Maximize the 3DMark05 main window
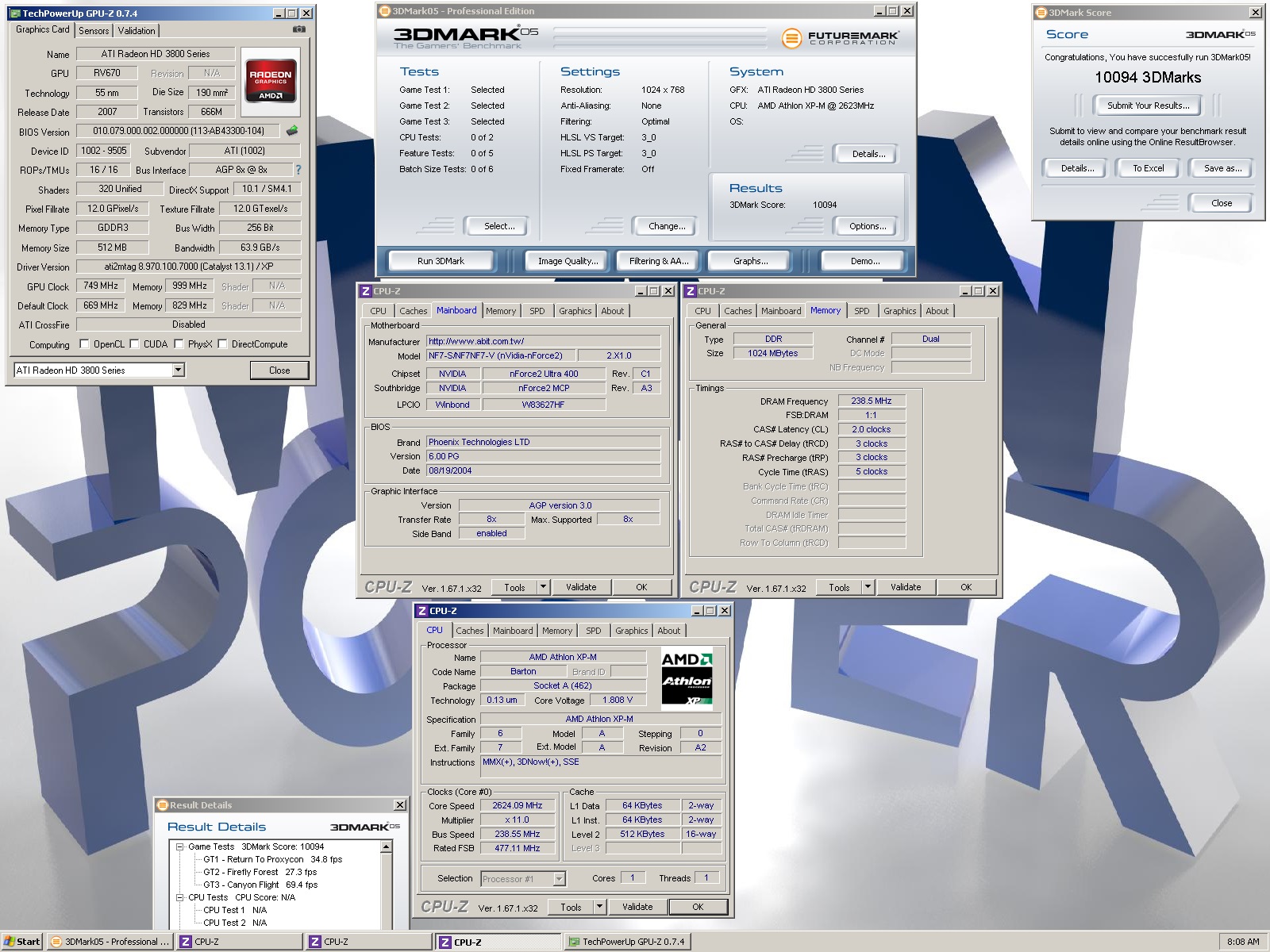This screenshot has height=952, width=1270. click(893, 11)
